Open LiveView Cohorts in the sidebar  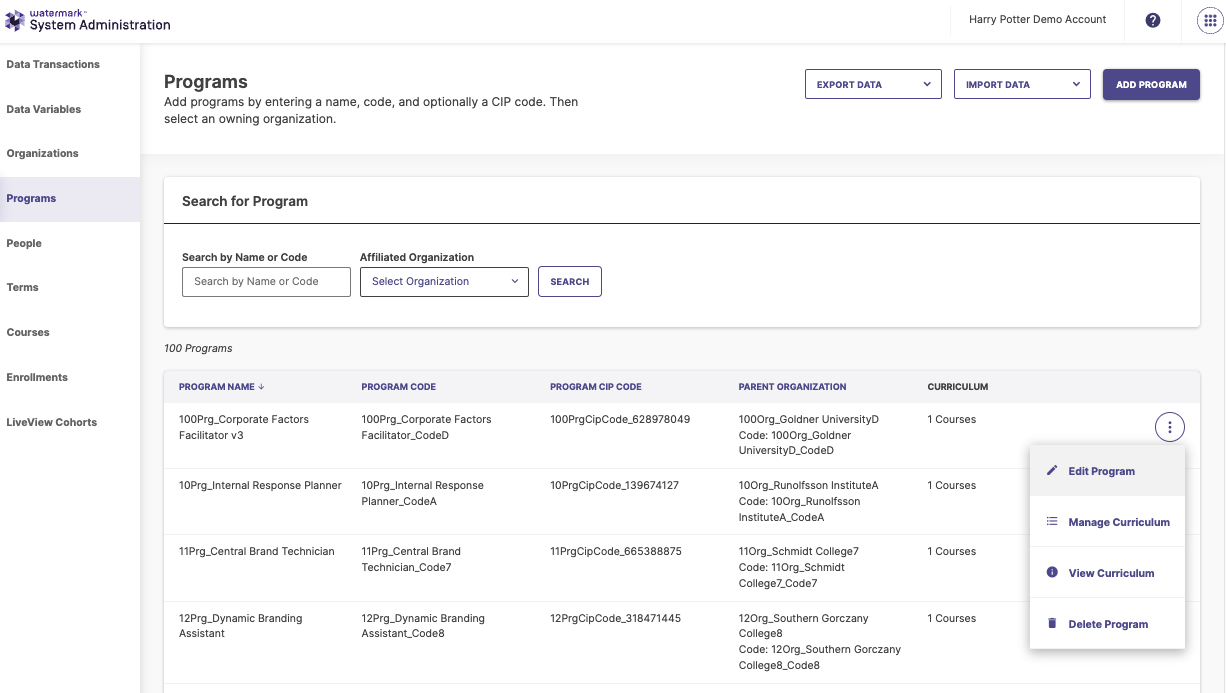tap(52, 422)
